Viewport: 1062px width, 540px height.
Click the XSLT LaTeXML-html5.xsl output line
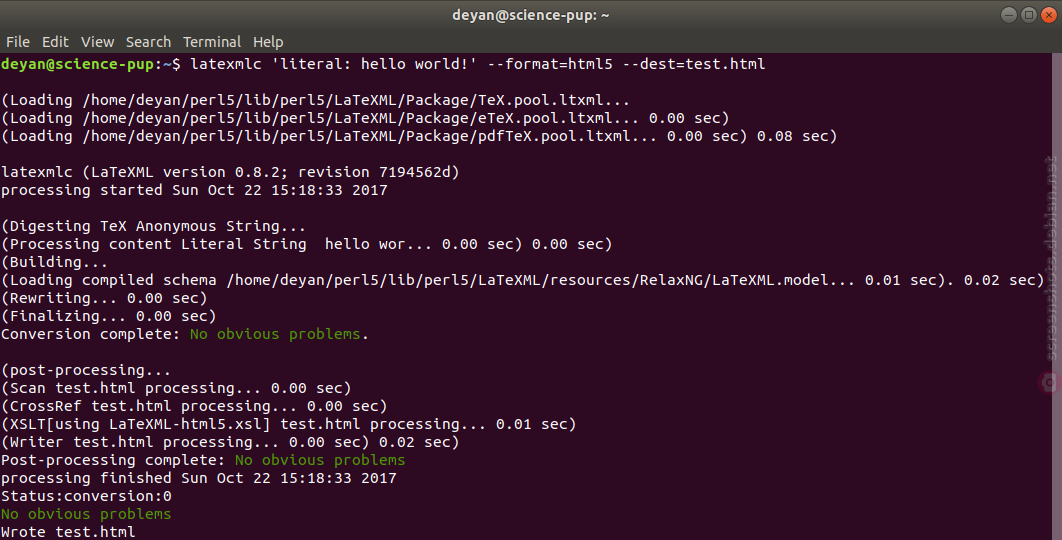point(288,424)
